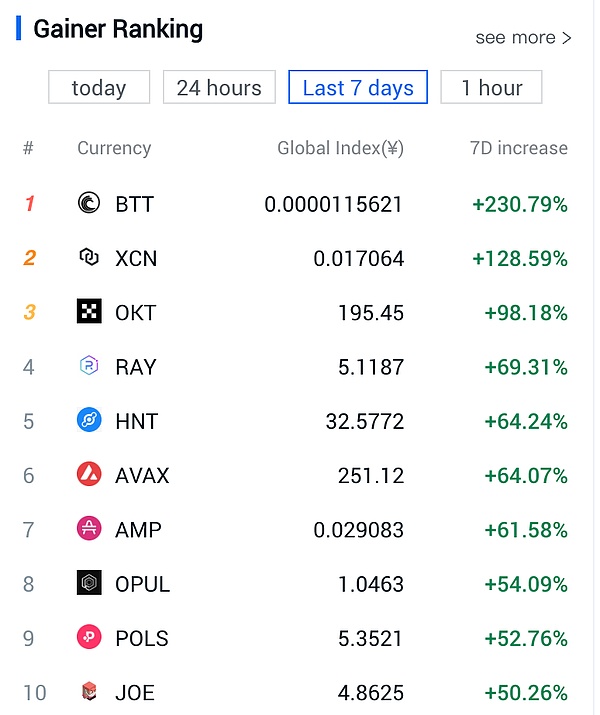Click the RAY coin icon
The image size is (600, 715).
89,366
